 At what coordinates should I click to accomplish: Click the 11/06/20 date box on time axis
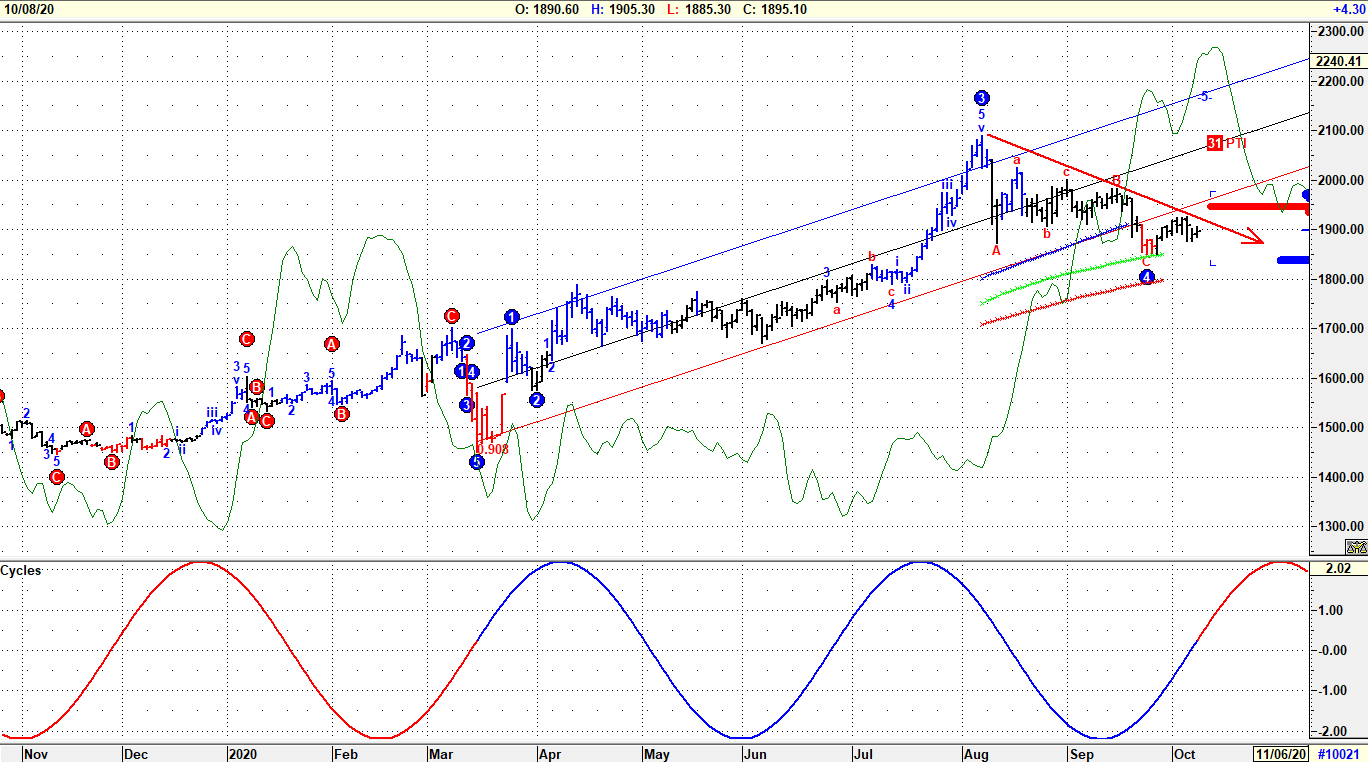(1279, 753)
